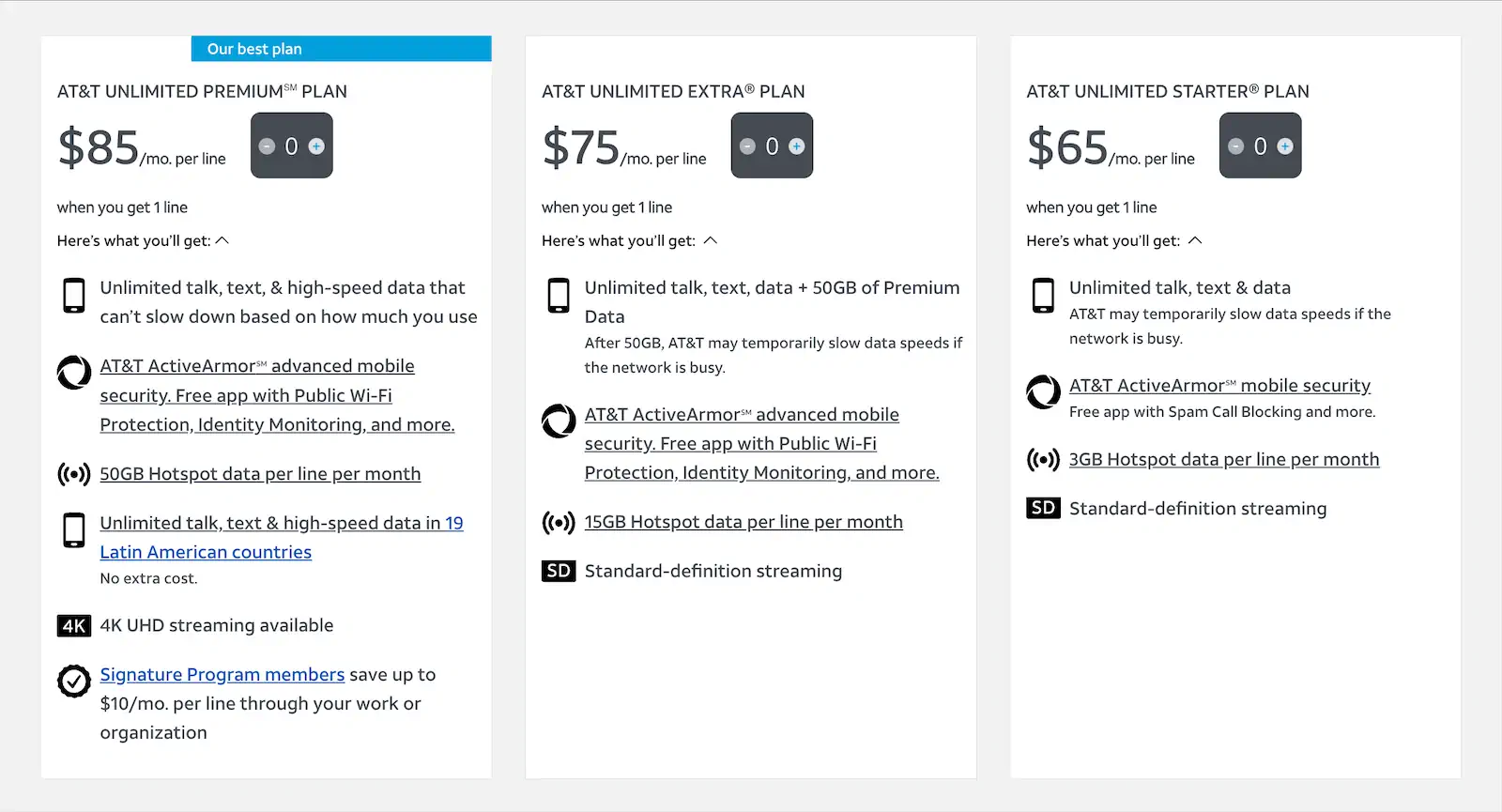Remove a line from Unlimited Extra plan
1502x812 pixels.
(747, 146)
